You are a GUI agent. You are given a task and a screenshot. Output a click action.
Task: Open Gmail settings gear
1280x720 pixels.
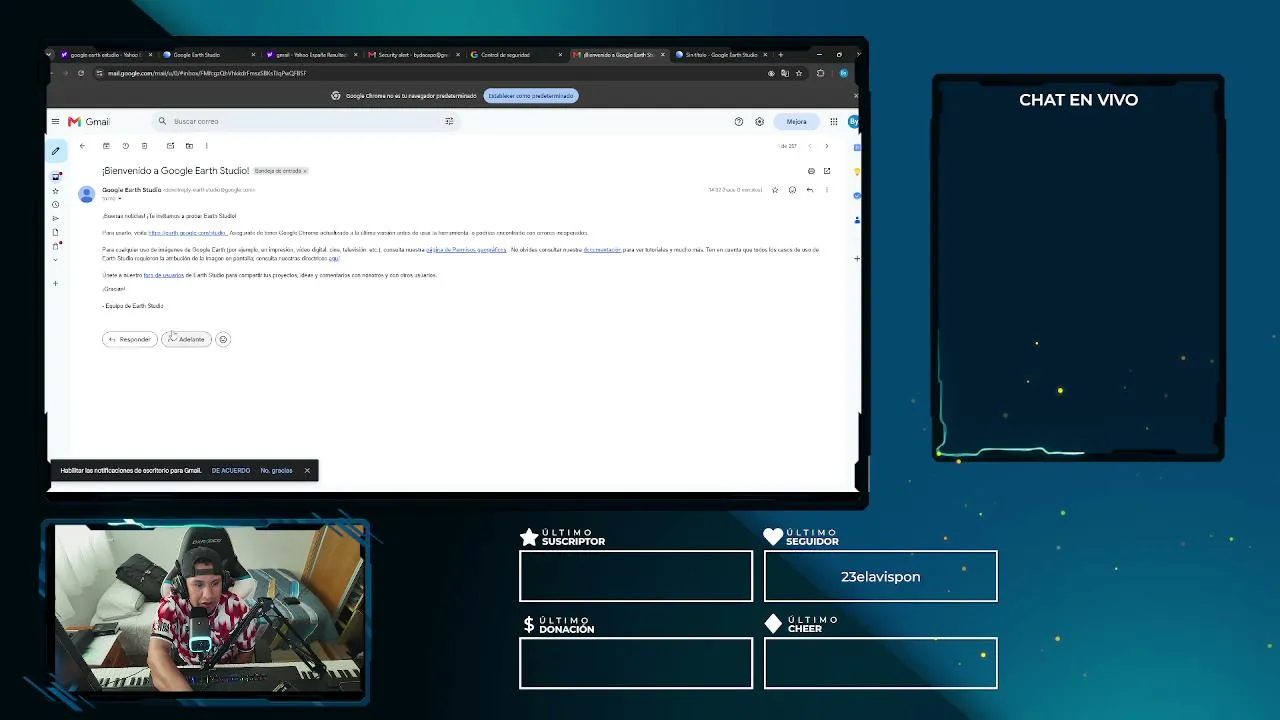click(x=760, y=121)
